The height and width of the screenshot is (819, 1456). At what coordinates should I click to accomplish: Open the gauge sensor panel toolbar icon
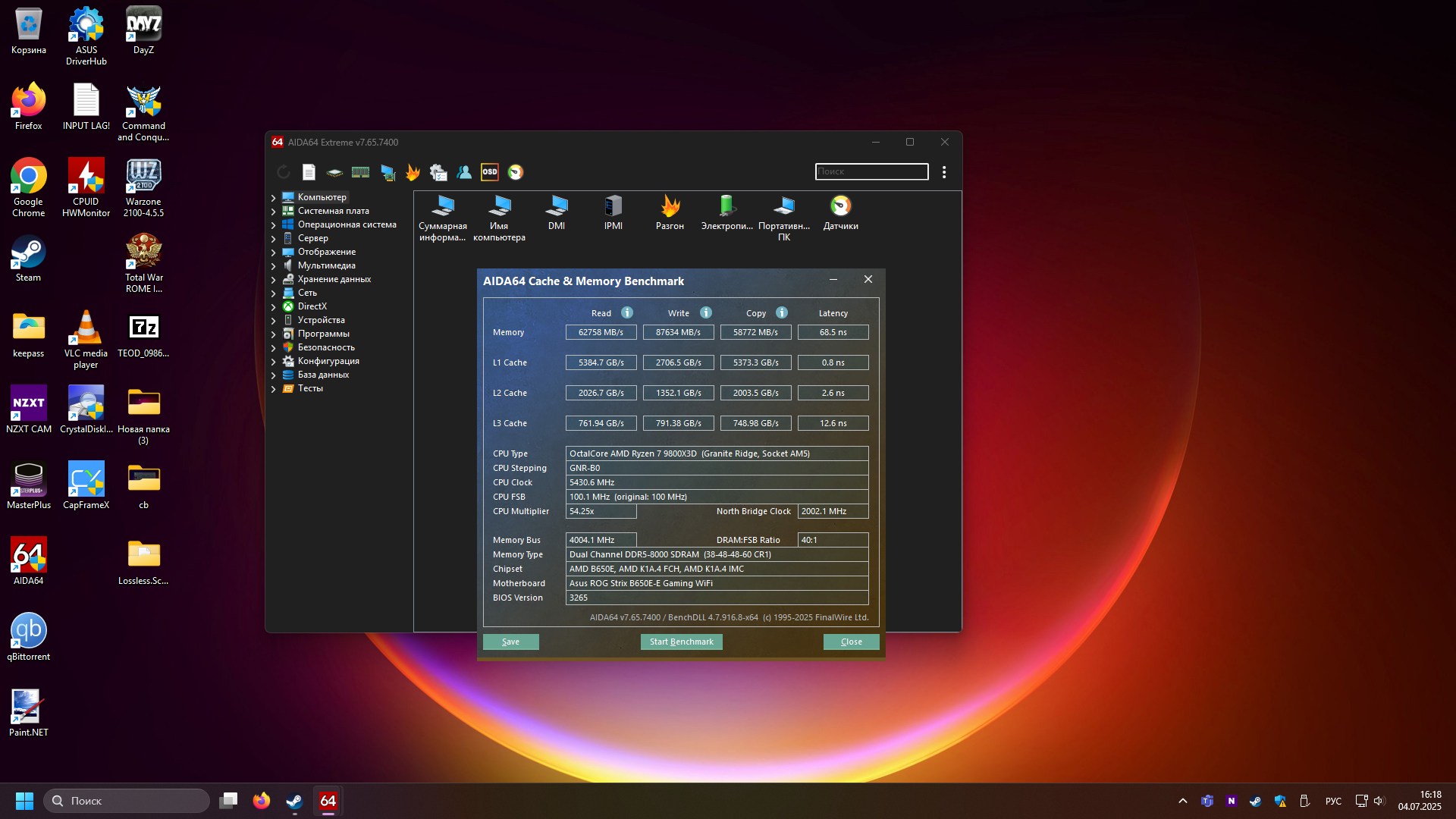pos(516,172)
